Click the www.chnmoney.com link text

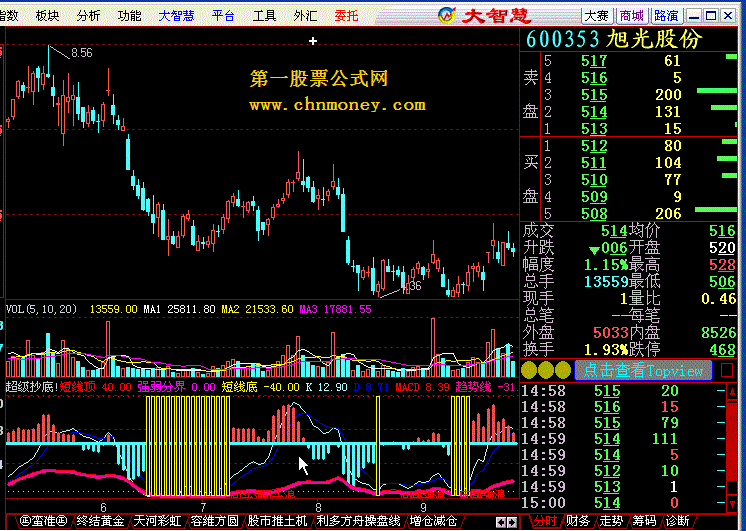coord(337,105)
